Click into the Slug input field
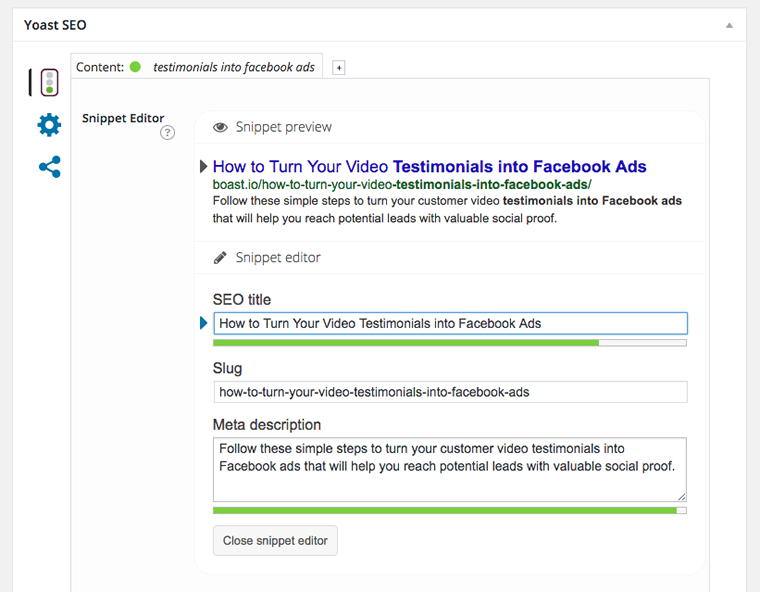 click(x=449, y=392)
